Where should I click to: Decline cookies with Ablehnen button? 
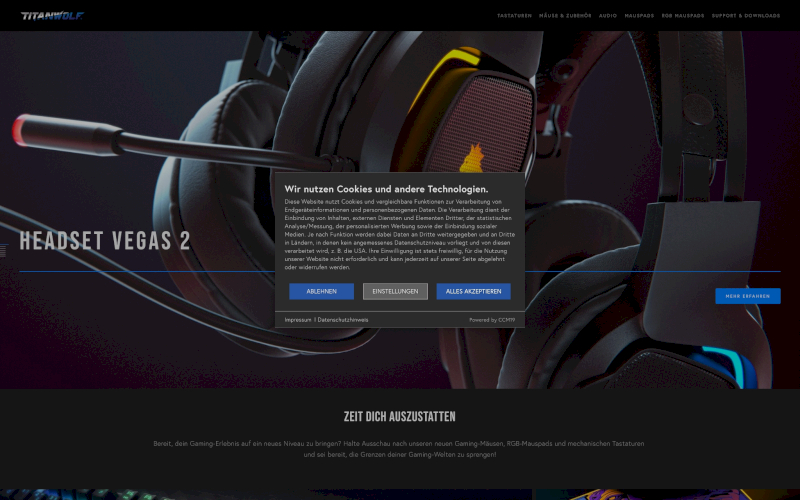[x=321, y=291]
